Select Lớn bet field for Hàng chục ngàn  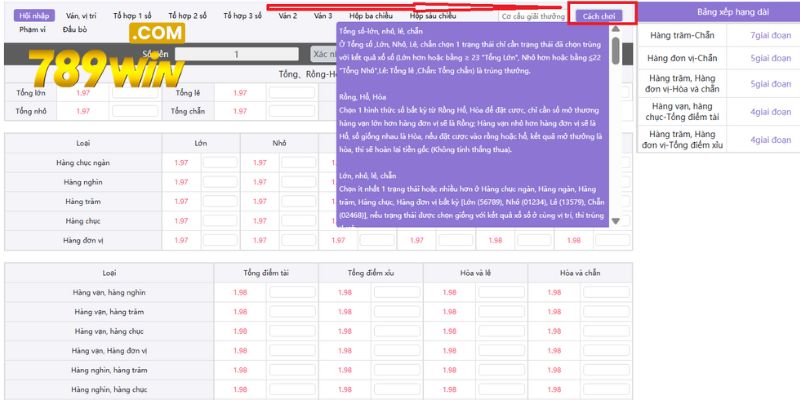(219, 162)
